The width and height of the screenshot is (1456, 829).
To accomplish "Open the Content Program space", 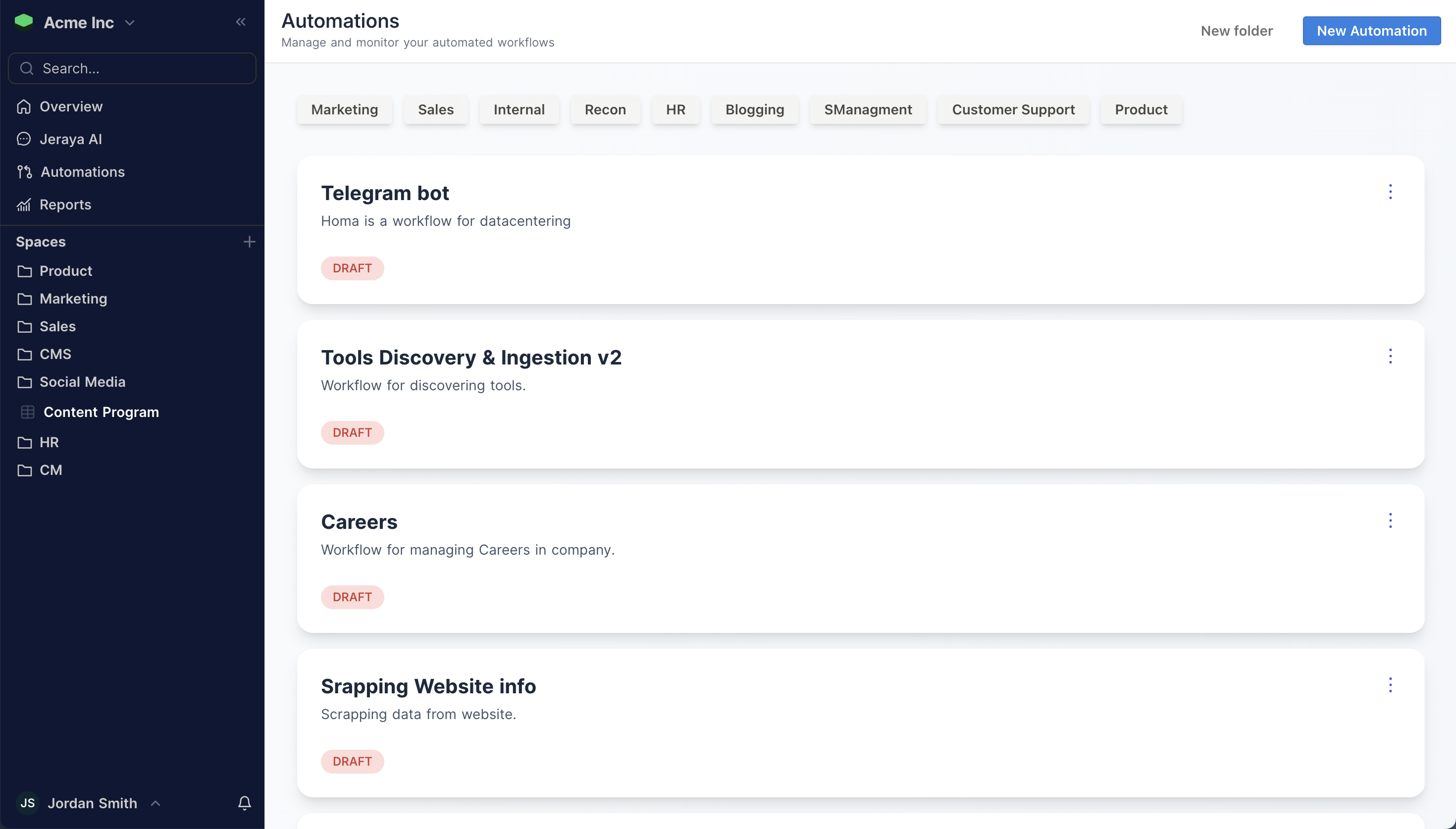I will pyautogui.click(x=101, y=412).
